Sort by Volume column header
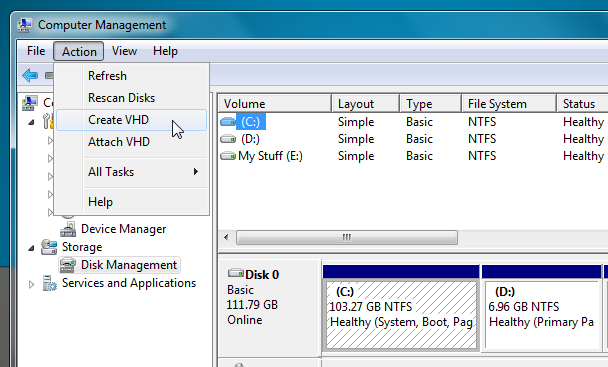Screen dimensions: 608x367 275,104
